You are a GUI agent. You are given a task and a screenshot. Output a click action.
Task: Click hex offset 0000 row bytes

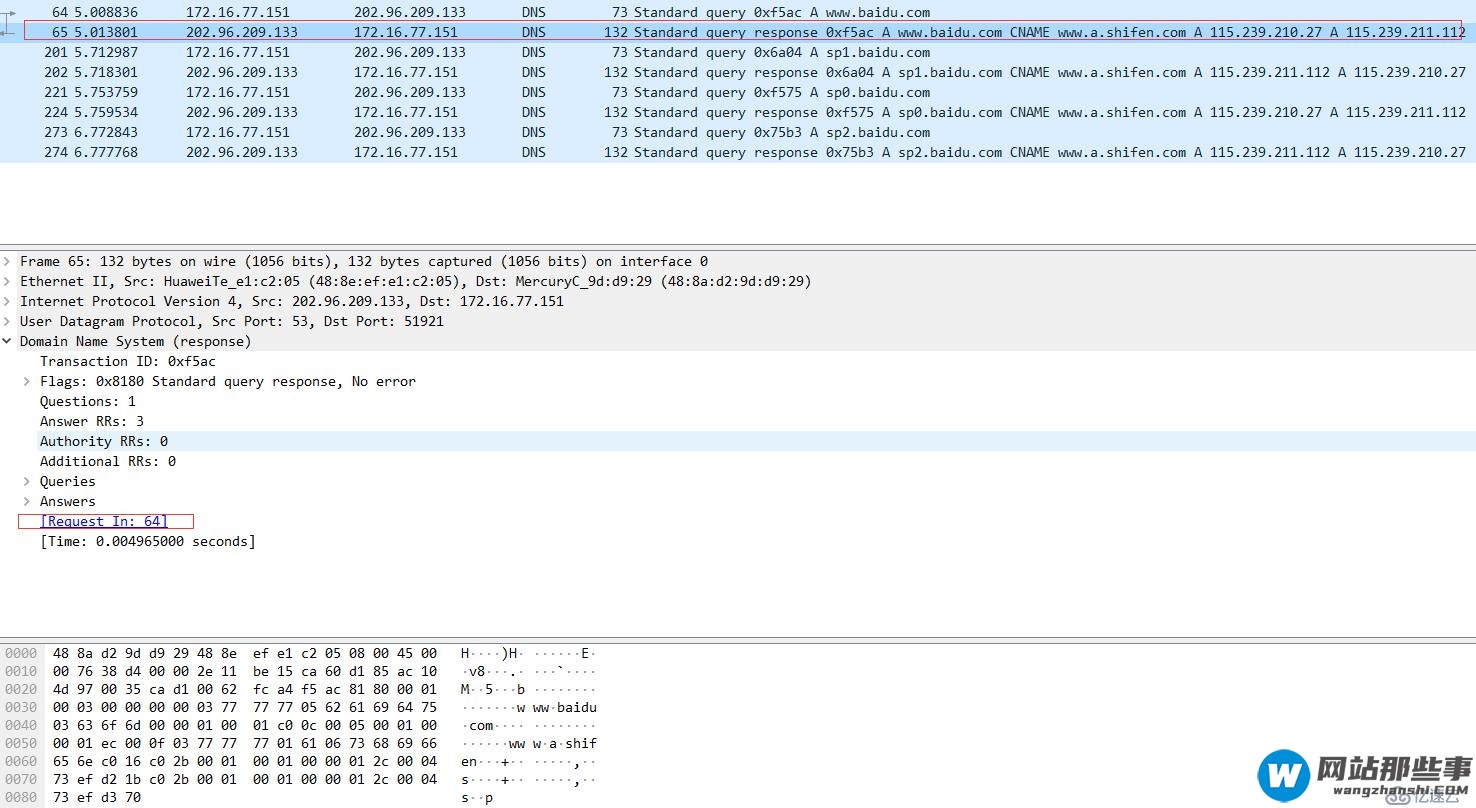click(245, 653)
